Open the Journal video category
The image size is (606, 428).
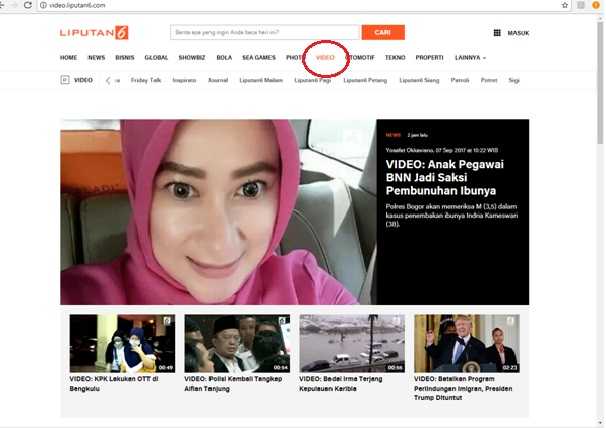coord(218,80)
